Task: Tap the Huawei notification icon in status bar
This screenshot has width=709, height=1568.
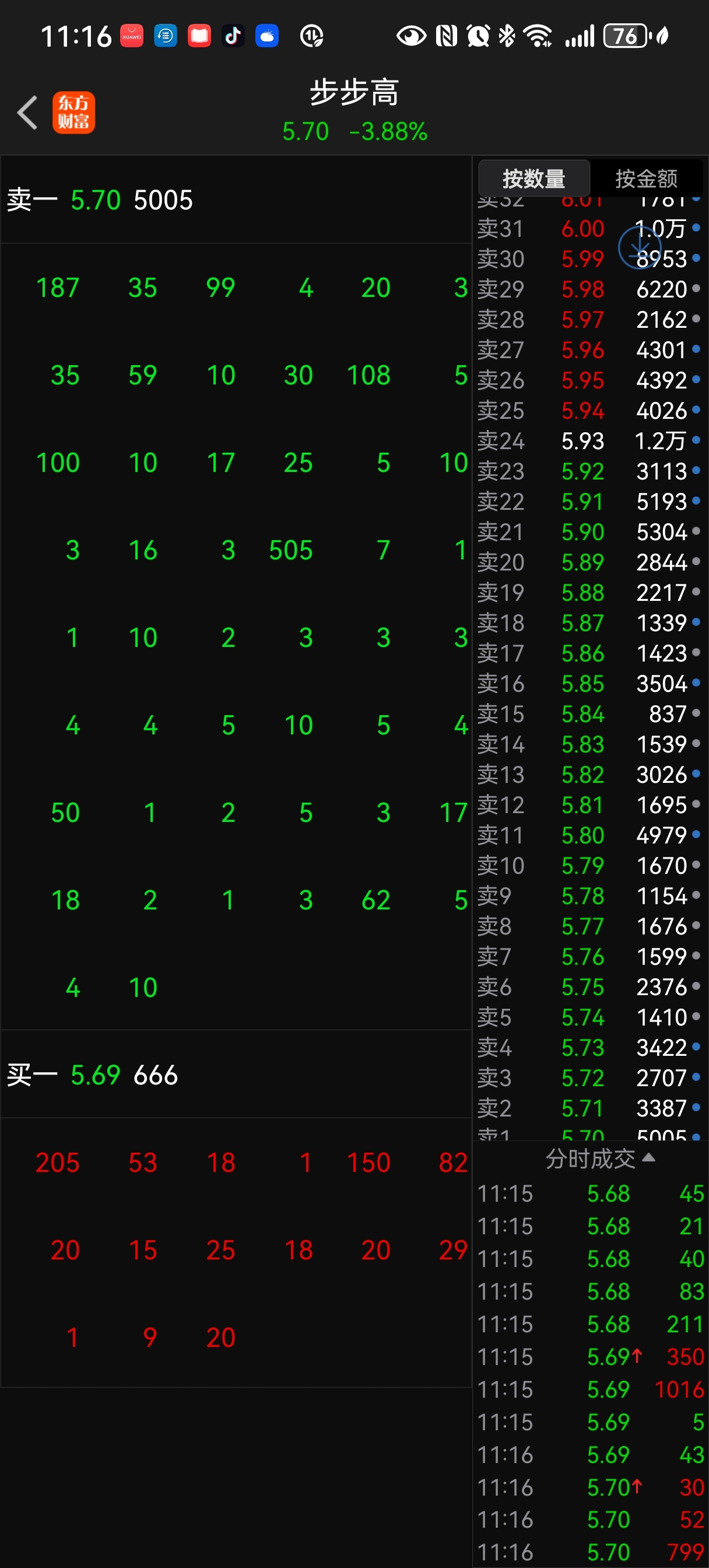Action: click(x=131, y=36)
